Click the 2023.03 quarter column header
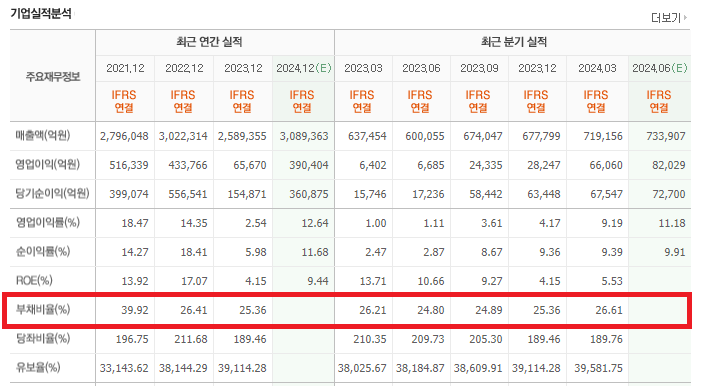 [364, 68]
